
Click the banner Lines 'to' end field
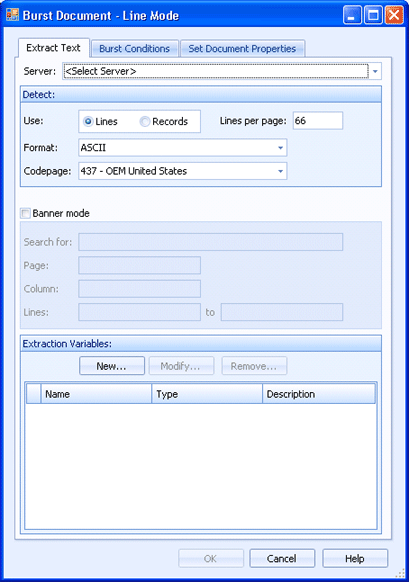coord(282,312)
